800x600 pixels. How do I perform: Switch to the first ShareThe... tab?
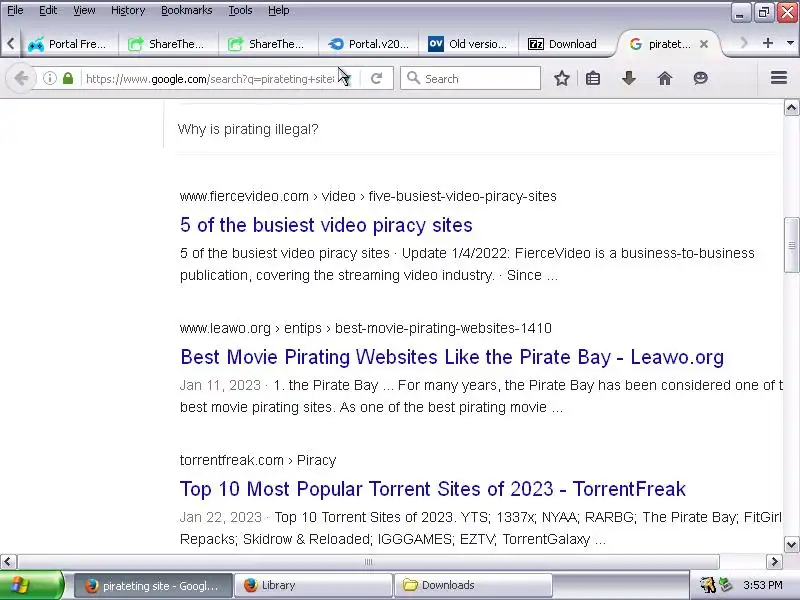pyautogui.click(x=167, y=44)
